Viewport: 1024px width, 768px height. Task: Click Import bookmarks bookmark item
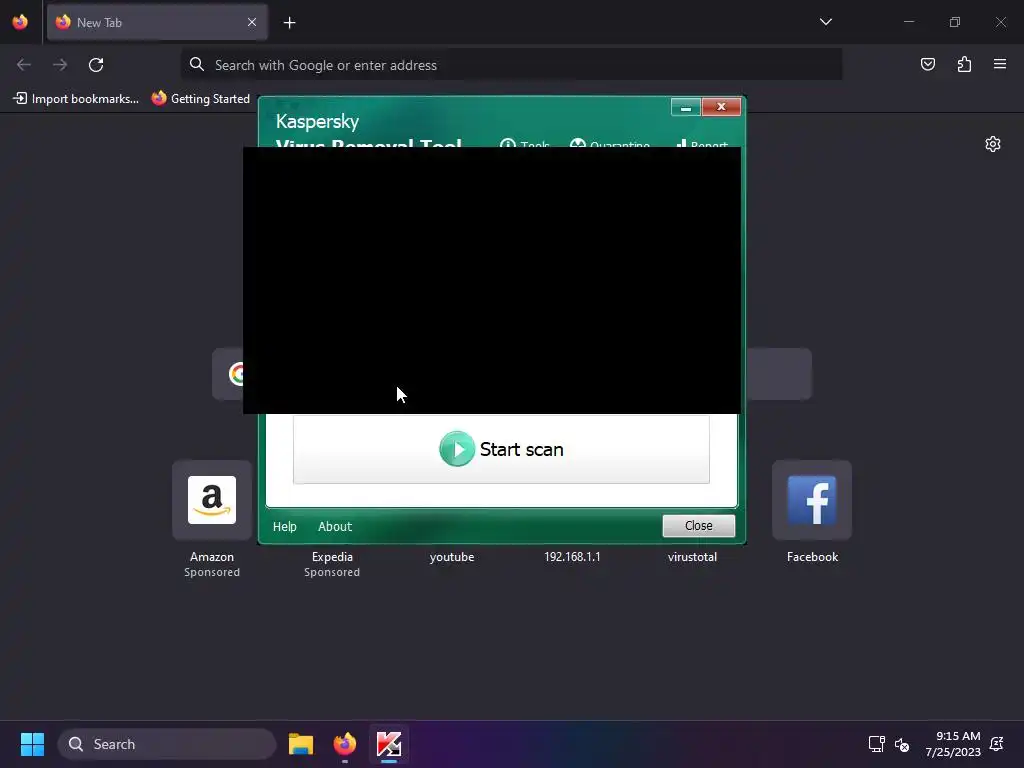[x=76, y=99]
